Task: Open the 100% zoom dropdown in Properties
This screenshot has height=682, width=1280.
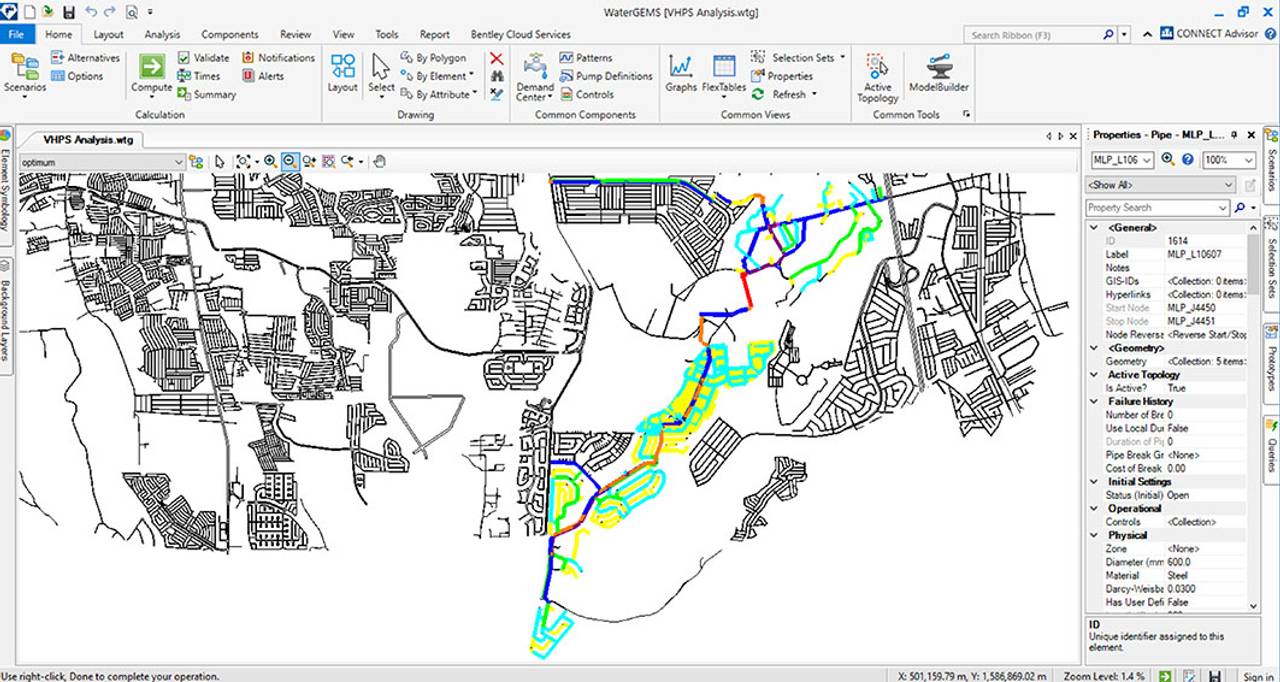Action: click(x=1248, y=160)
